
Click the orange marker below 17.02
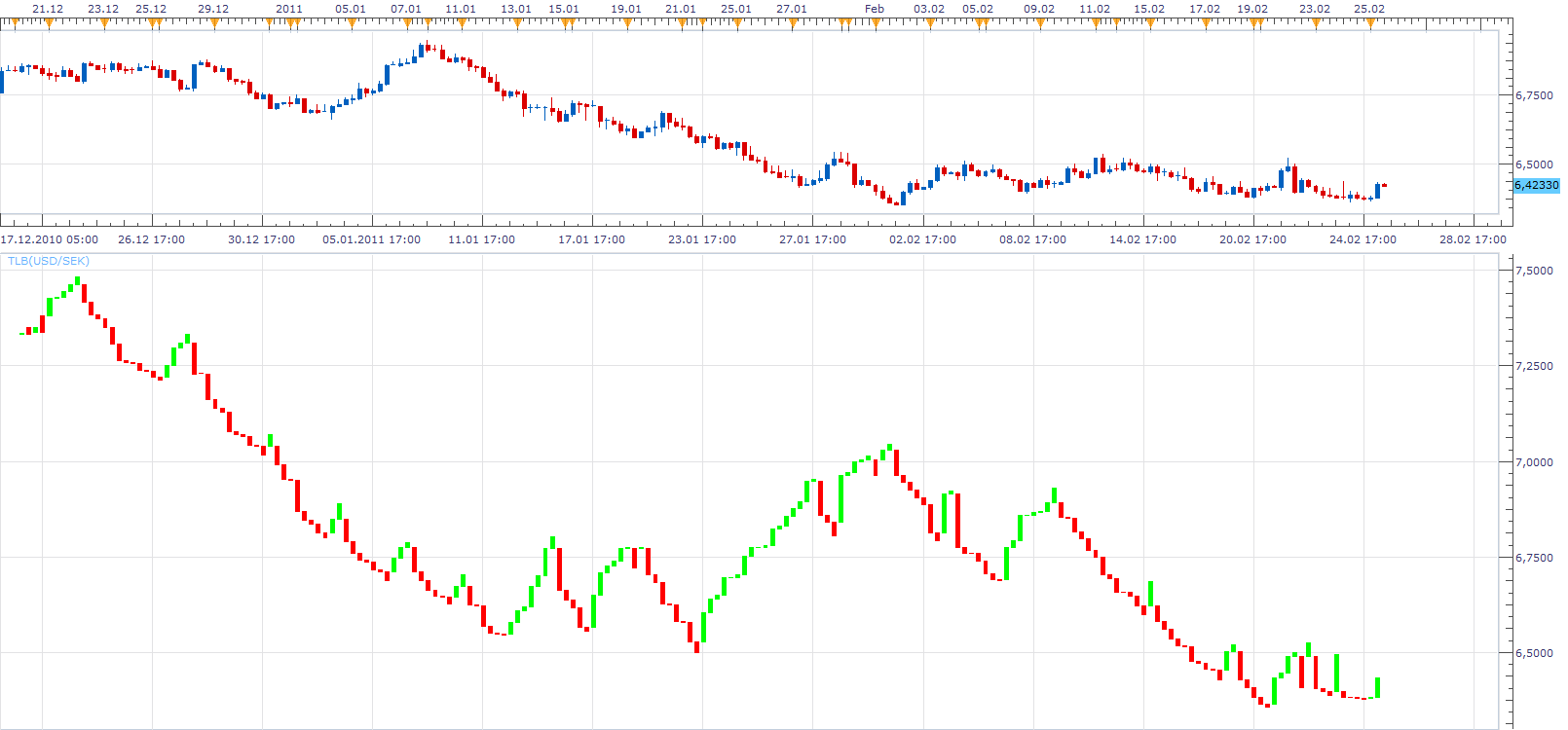pos(1206,23)
